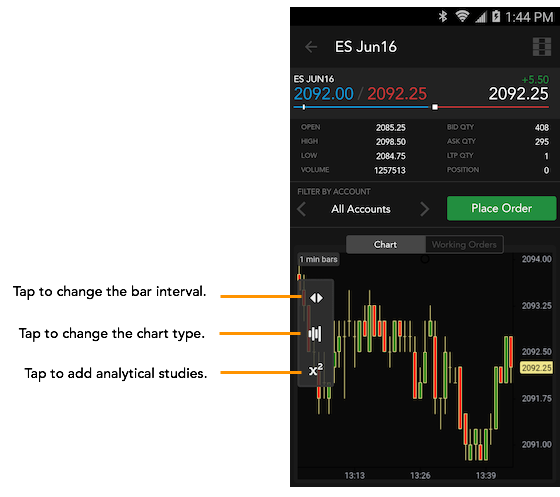Select next account with right chevron

(x=424, y=209)
